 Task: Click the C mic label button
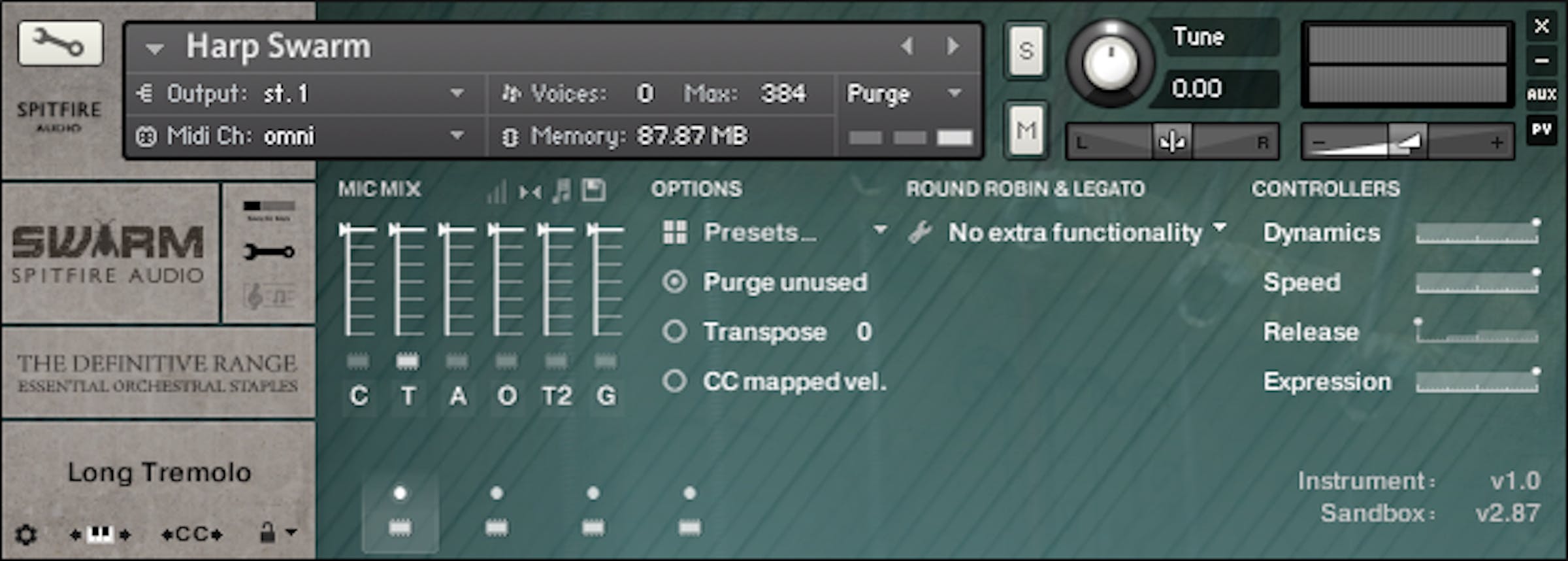(359, 396)
